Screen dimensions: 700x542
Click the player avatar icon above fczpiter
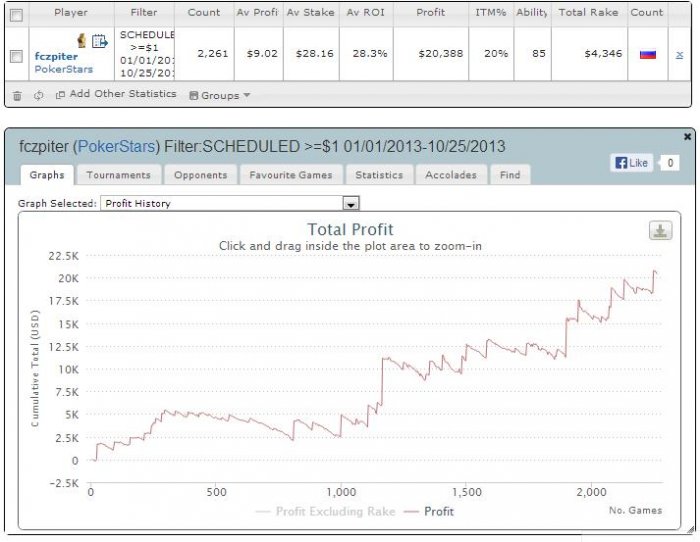click(x=82, y=41)
